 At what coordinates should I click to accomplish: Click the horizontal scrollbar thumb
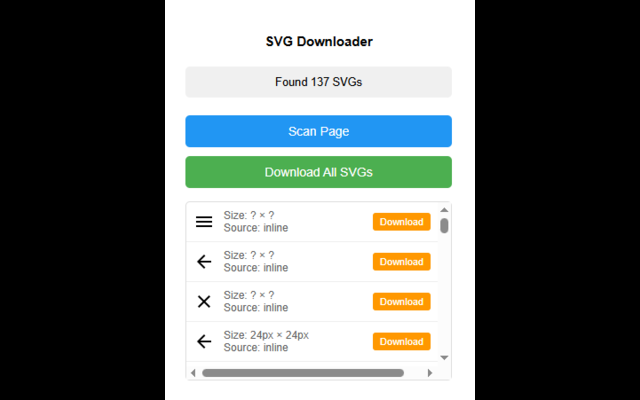pyautogui.click(x=303, y=373)
